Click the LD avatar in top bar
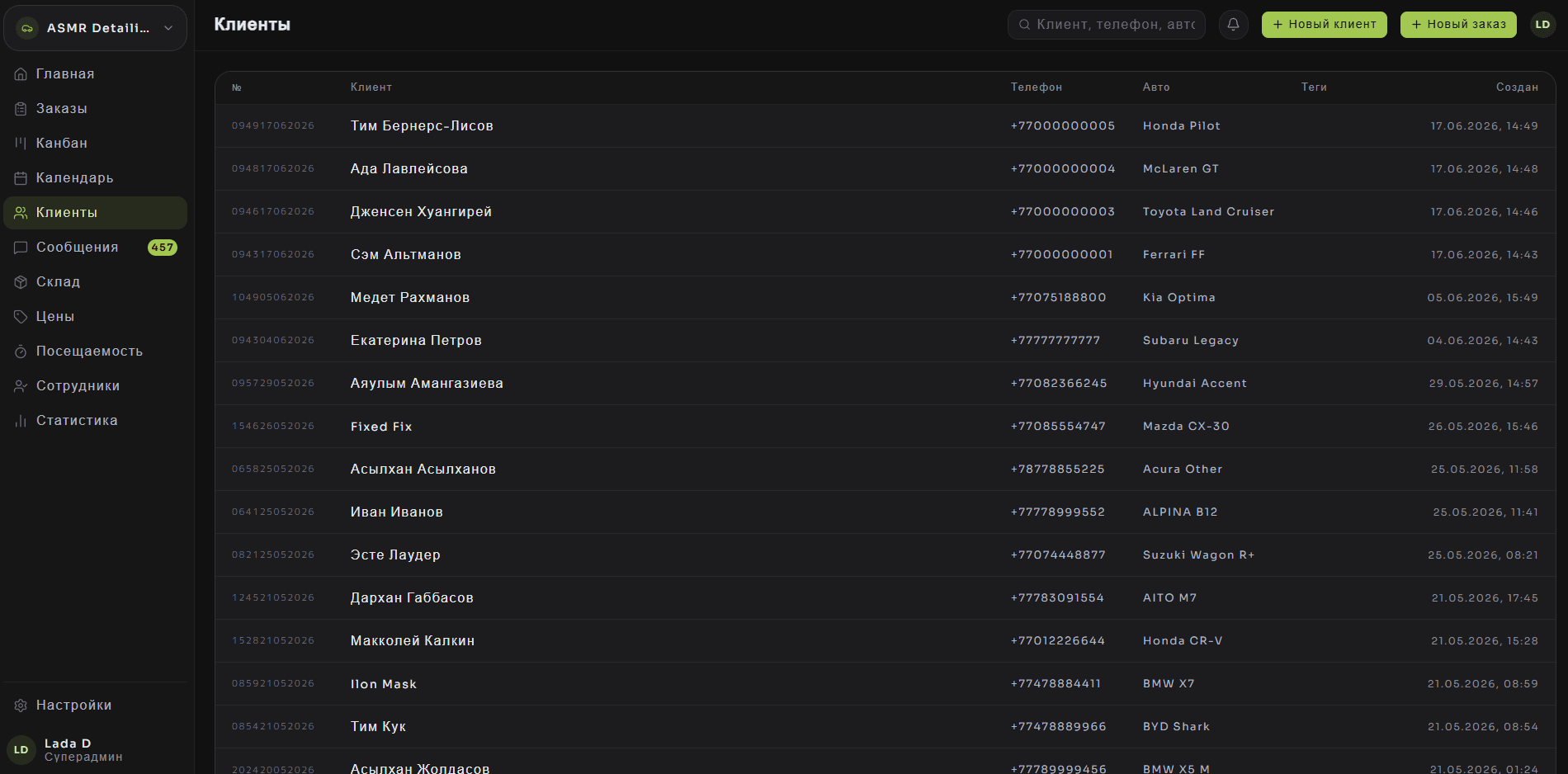Screen dimensions: 1568x774 click(x=1542, y=25)
